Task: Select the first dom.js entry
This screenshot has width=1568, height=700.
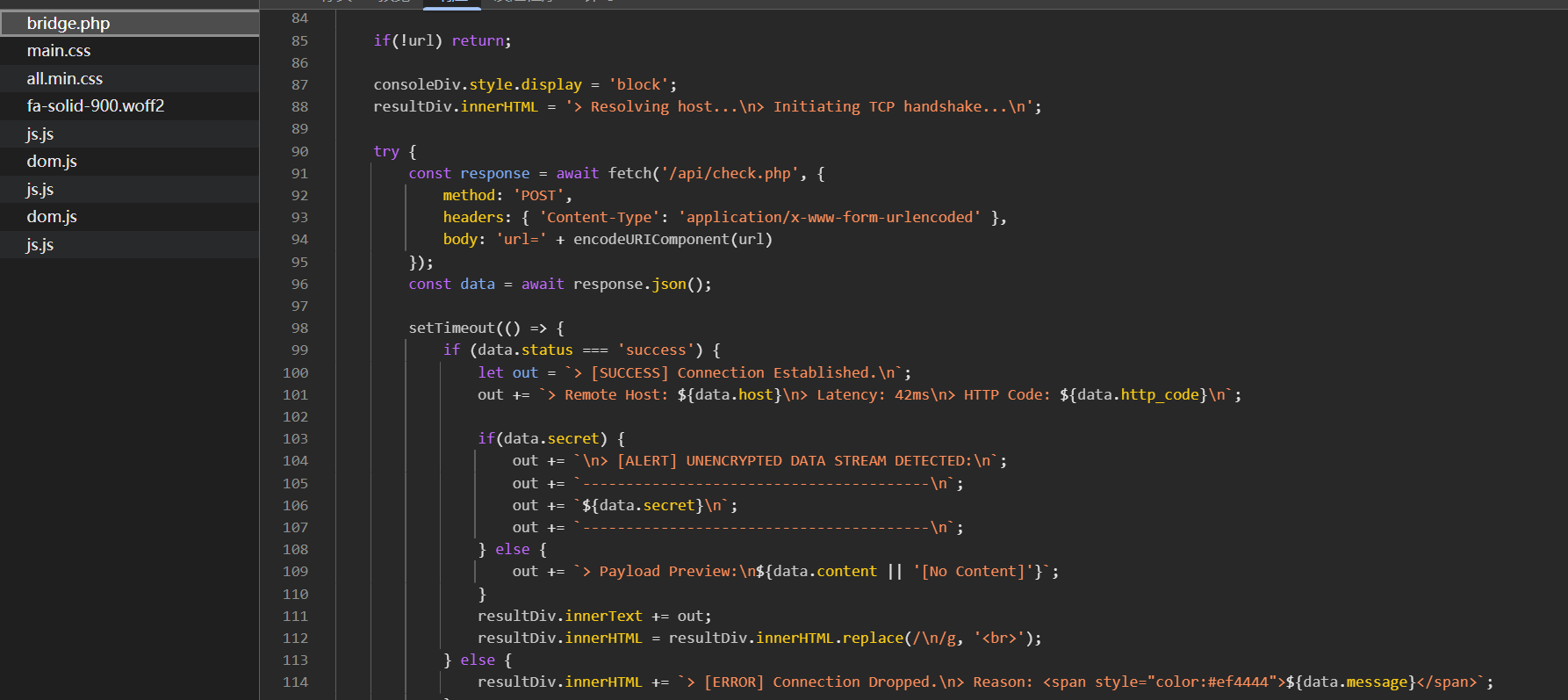Action: tap(52, 162)
